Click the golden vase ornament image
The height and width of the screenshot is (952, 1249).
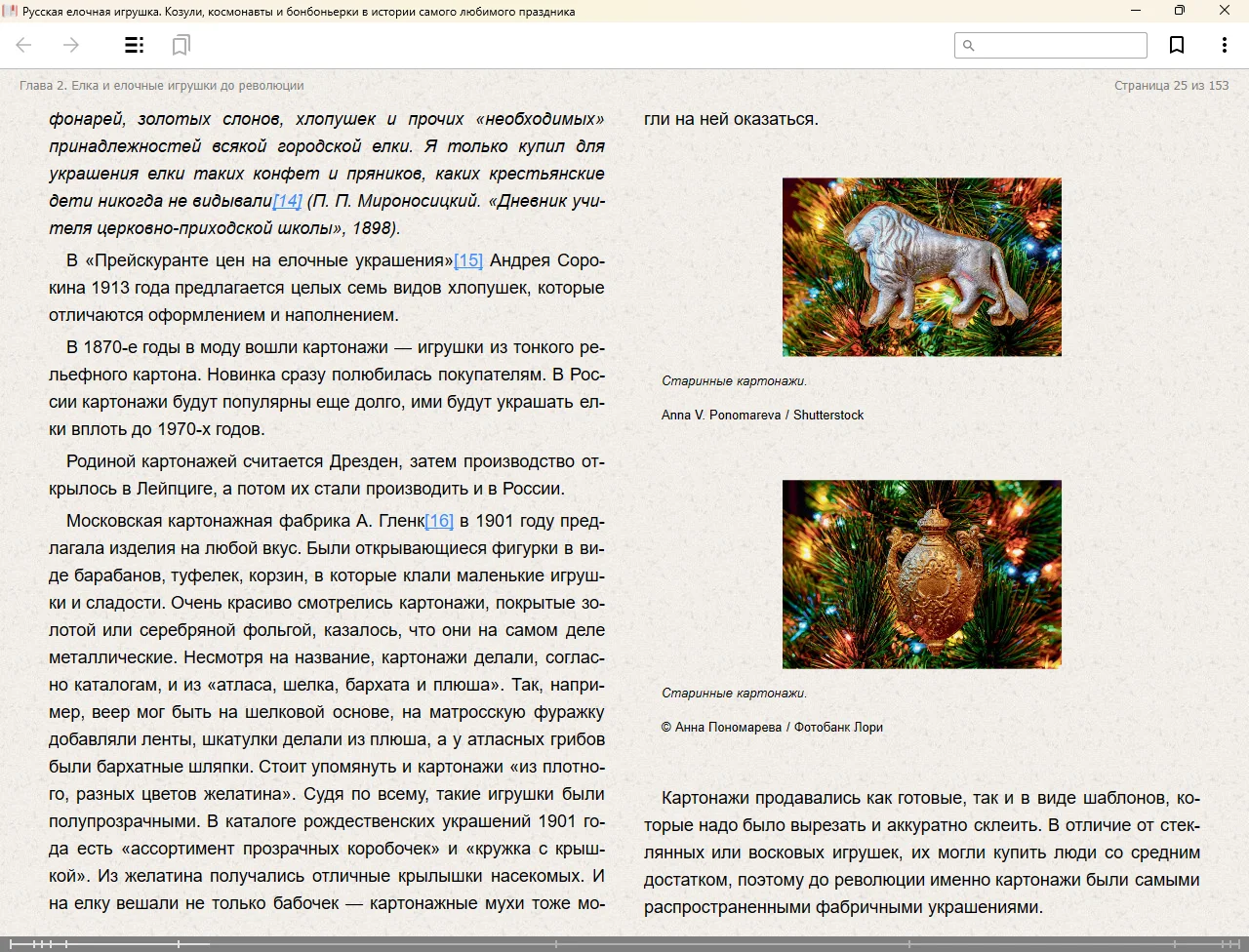pos(921,574)
